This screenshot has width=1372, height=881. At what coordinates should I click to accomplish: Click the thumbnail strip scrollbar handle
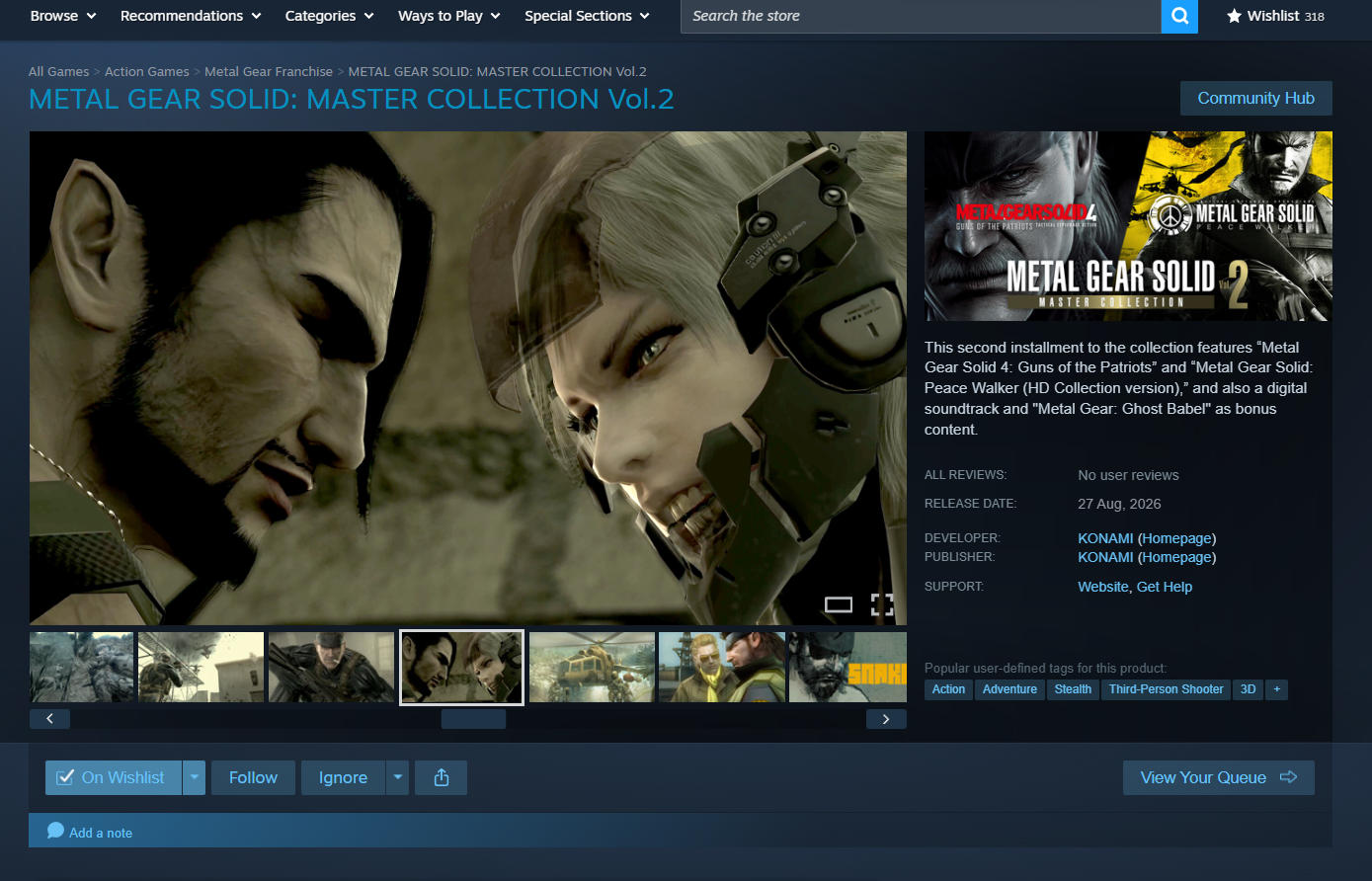click(473, 719)
